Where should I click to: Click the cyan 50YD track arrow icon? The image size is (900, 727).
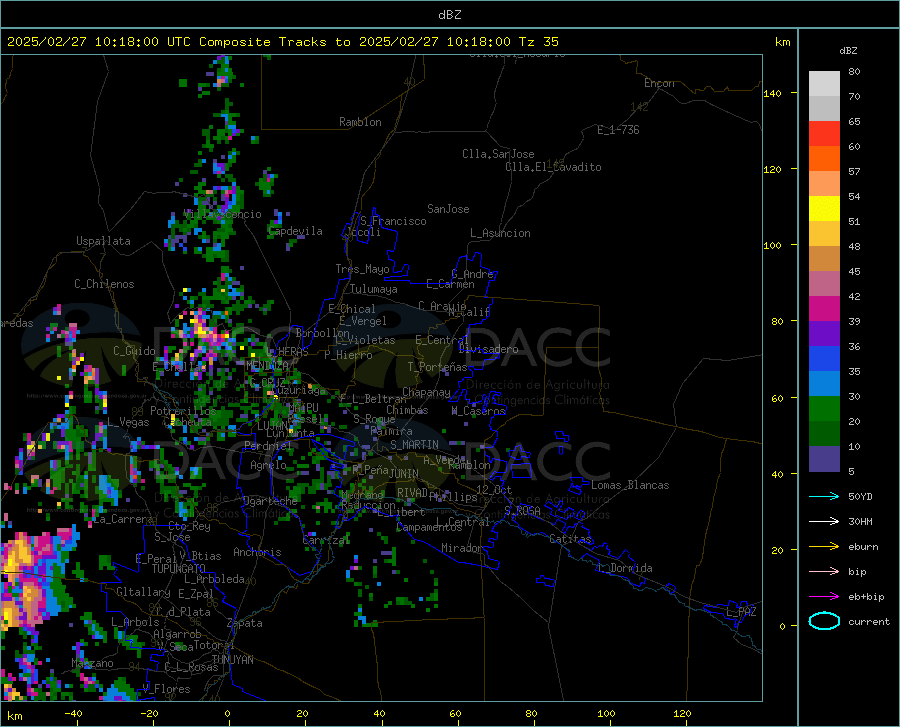[x=824, y=496]
